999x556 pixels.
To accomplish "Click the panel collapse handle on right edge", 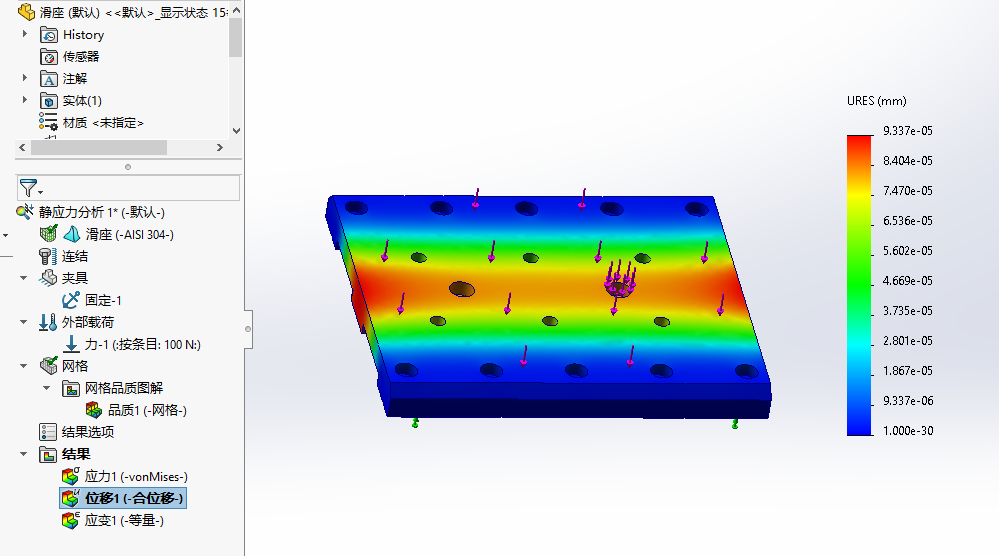I will pos(248,329).
